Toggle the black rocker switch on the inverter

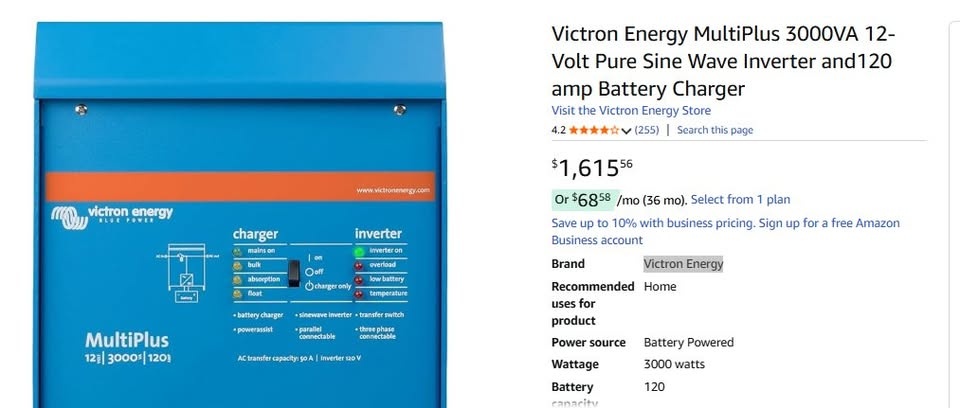[294, 273]
